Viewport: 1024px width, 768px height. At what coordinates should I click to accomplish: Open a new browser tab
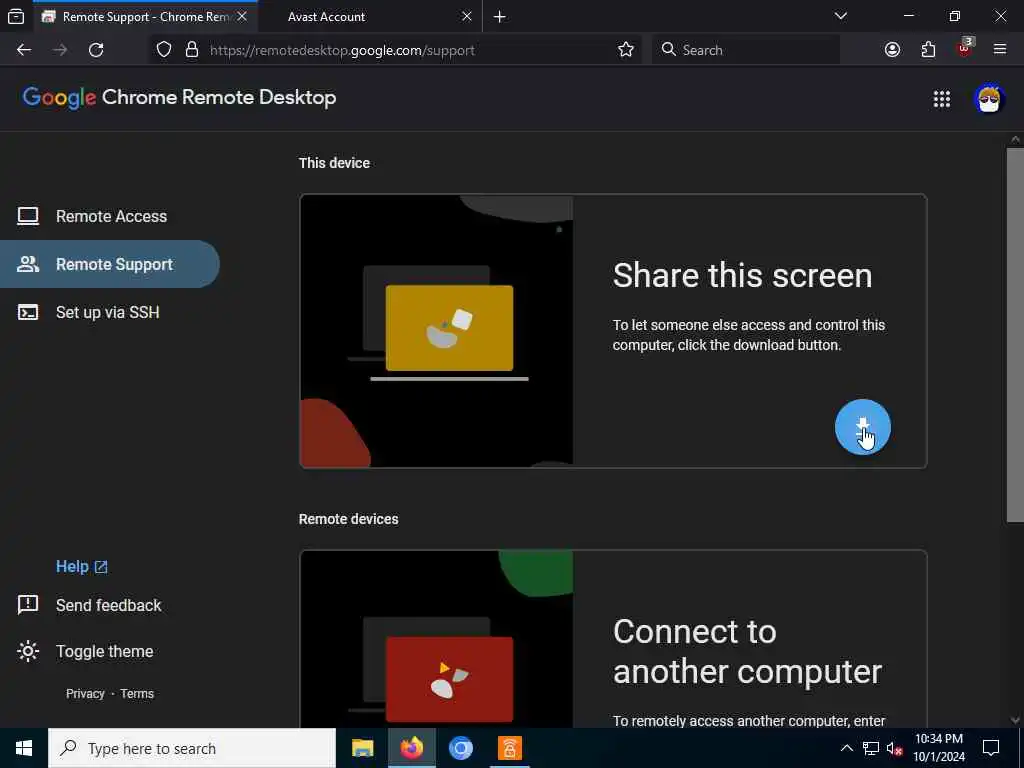tap(500, 17)
